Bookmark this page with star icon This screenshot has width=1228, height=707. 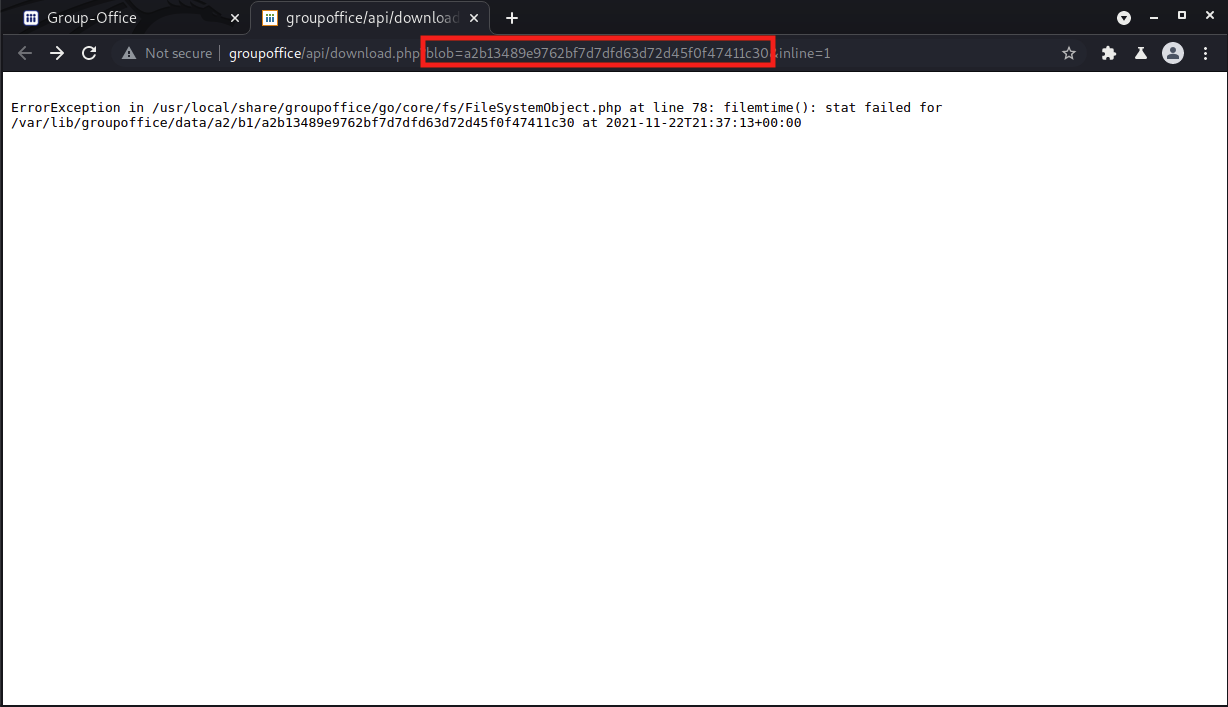tap(1069, 53)
